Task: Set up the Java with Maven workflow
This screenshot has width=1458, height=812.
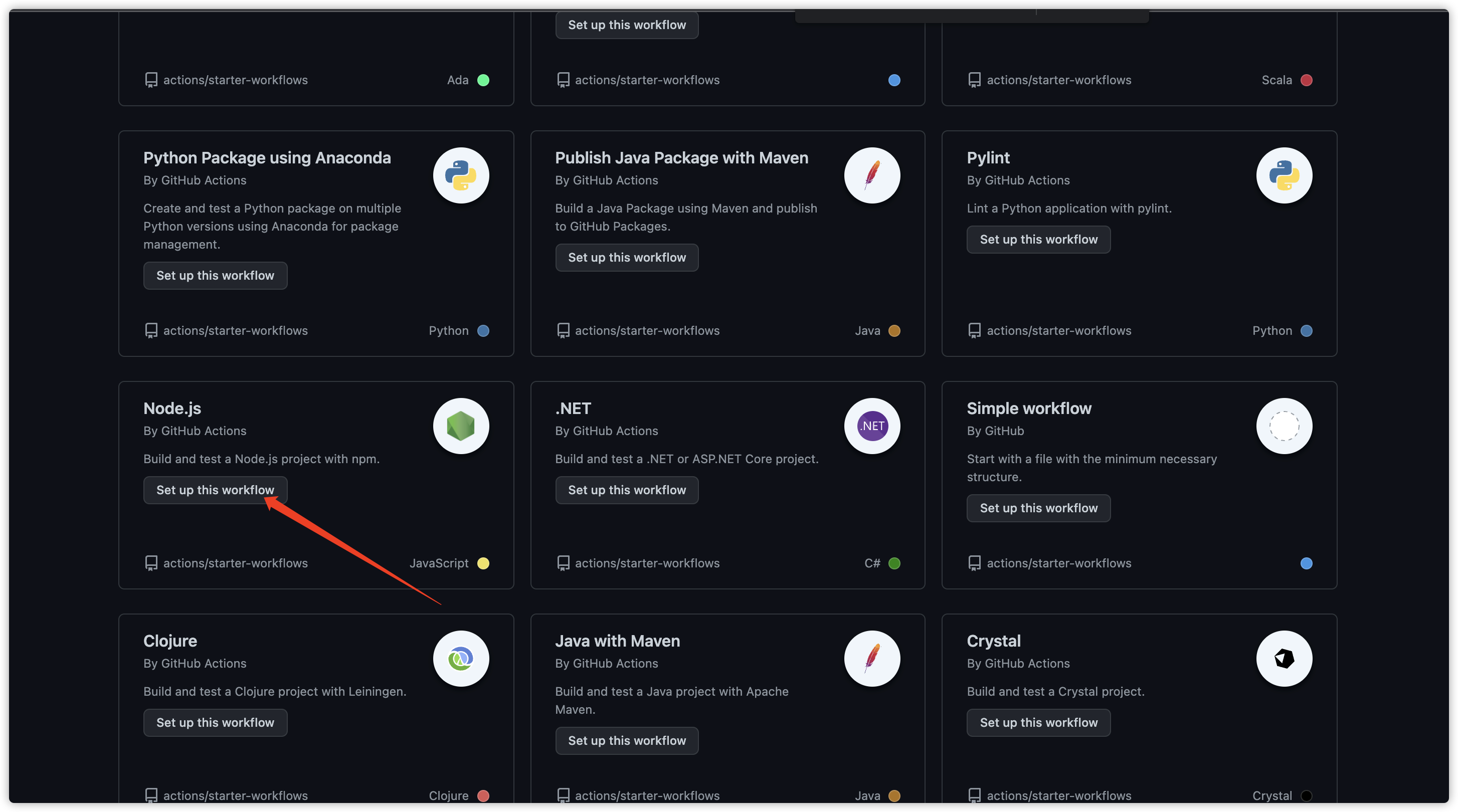Action: click(627, 741)
